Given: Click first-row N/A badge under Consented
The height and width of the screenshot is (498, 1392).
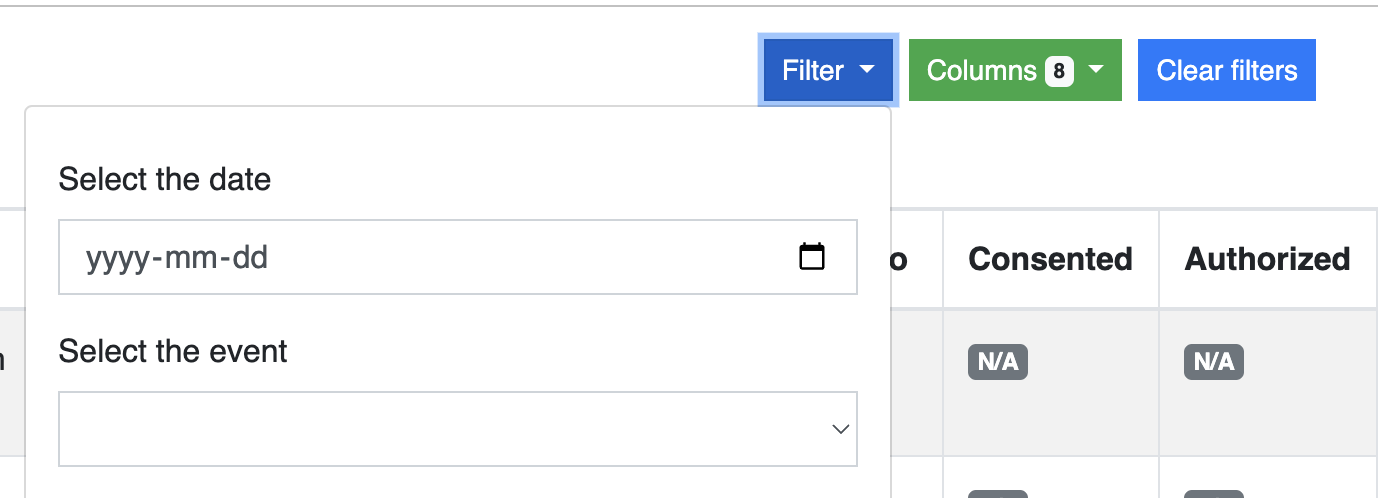Looking at the screenshot, I should point(998,362).
